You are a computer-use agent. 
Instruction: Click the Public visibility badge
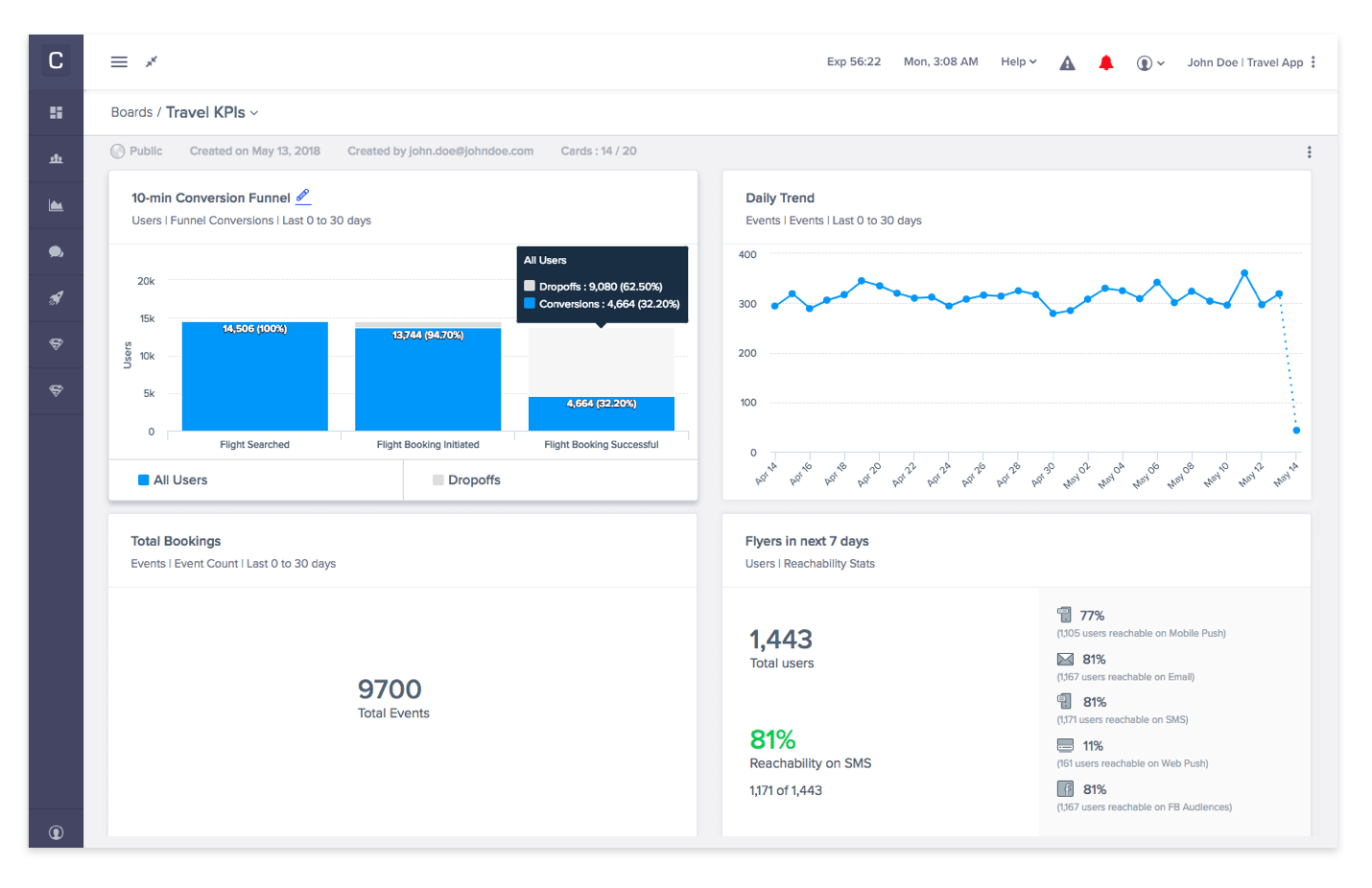(x=136, y=151)
